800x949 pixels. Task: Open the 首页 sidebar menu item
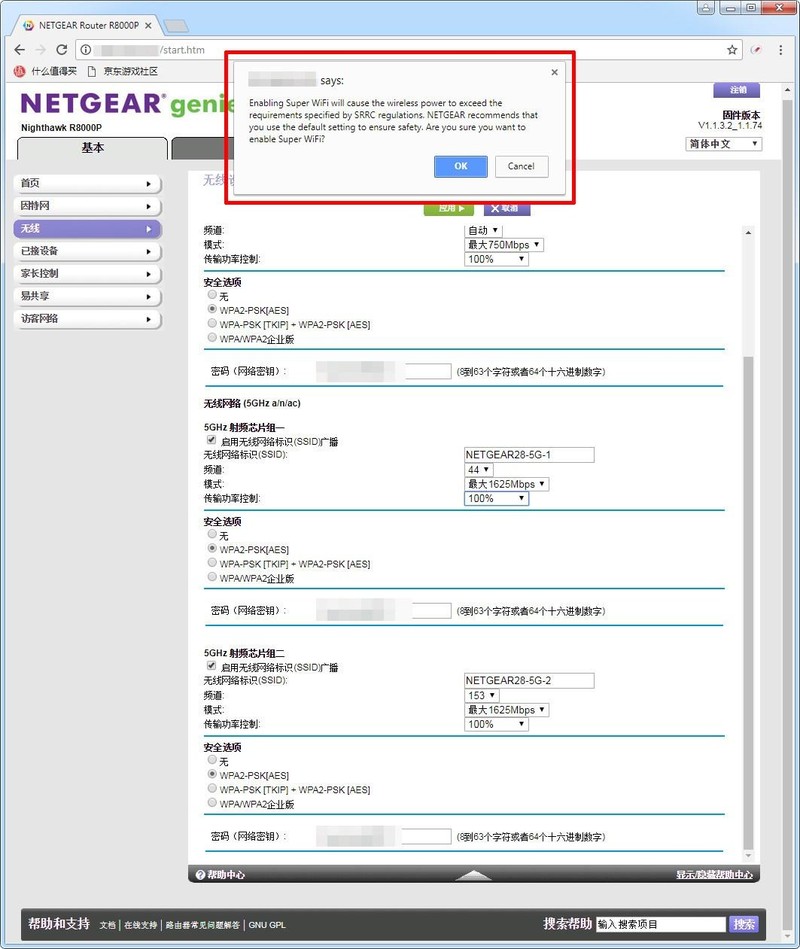pos(87,183)
